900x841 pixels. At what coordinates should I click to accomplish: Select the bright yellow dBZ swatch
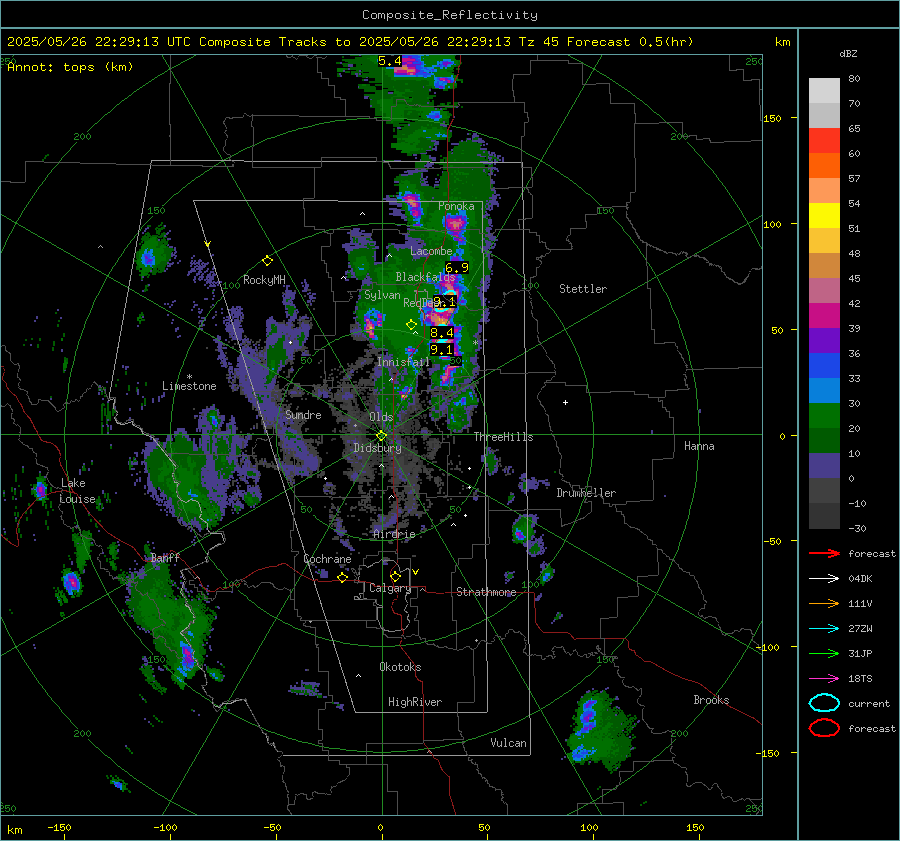(x=824, y=216)
